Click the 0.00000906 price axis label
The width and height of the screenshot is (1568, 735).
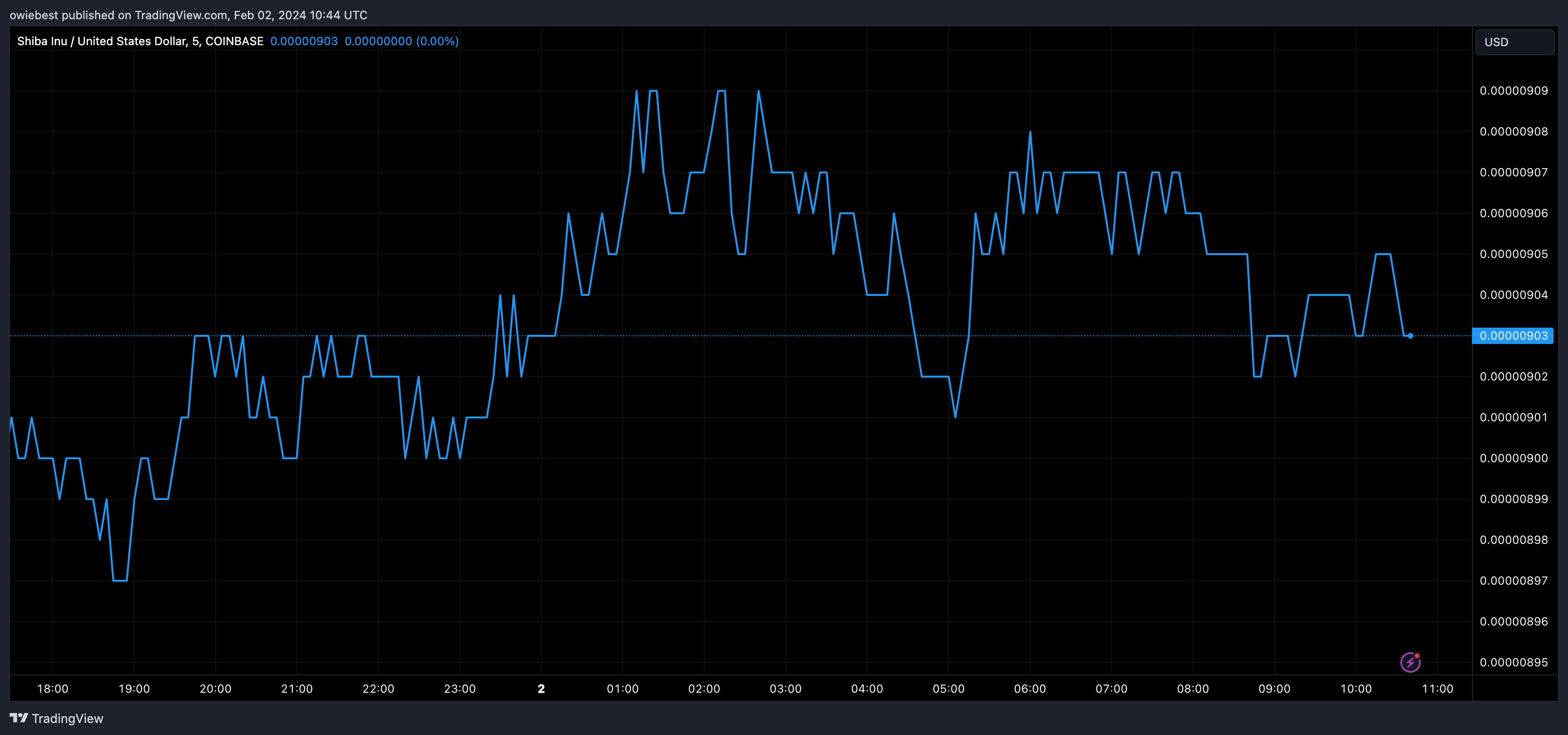(1513, 213)
